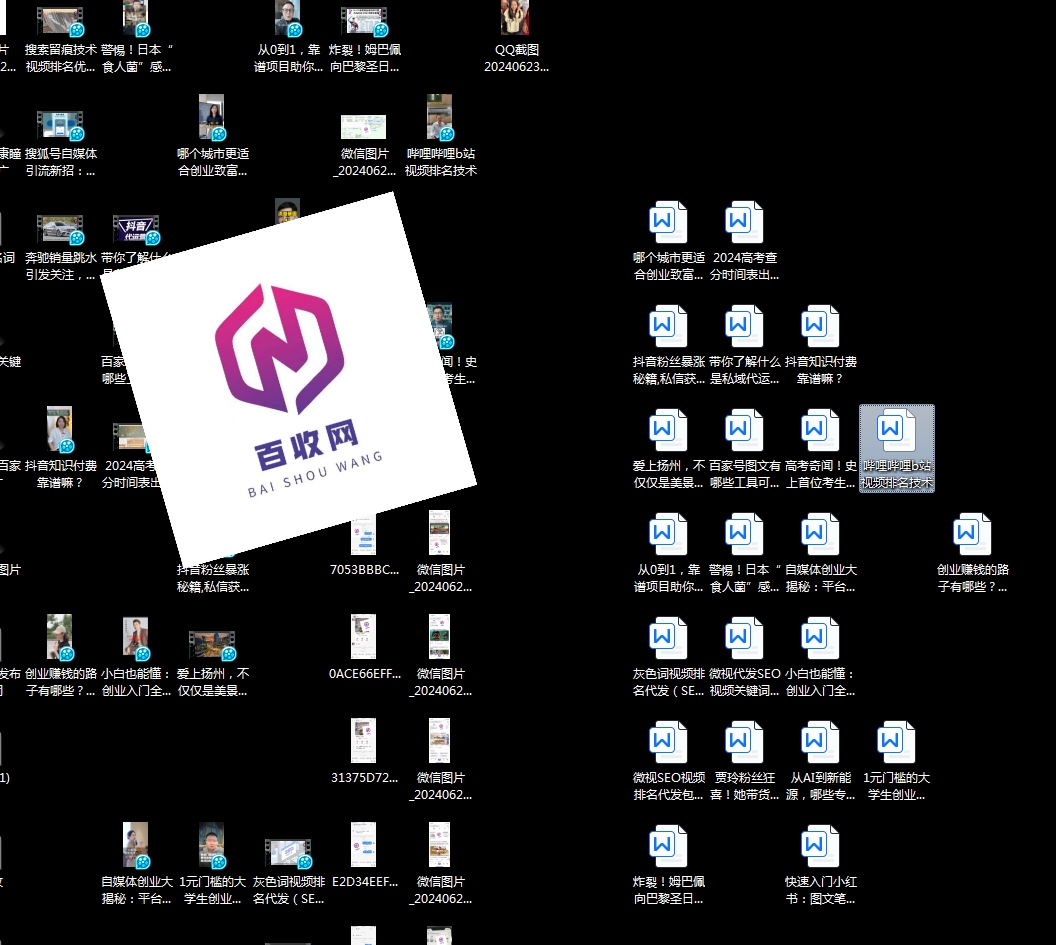
Task: Click the 警惕！日本"食人菌" video file
Action: click(137, 37)
